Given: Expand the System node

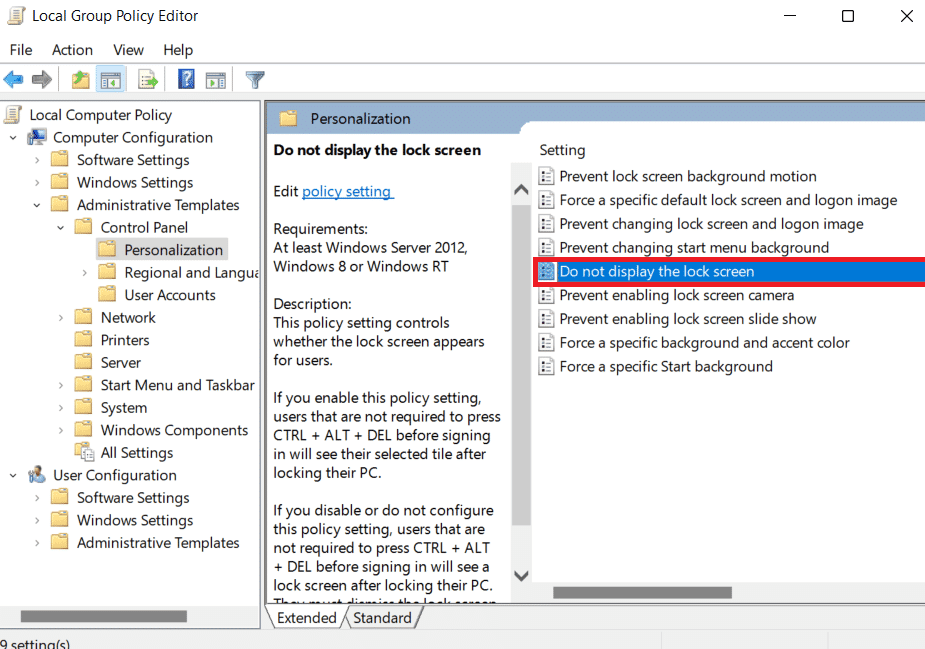Looking at the screenshot, I should click(61, 408).
